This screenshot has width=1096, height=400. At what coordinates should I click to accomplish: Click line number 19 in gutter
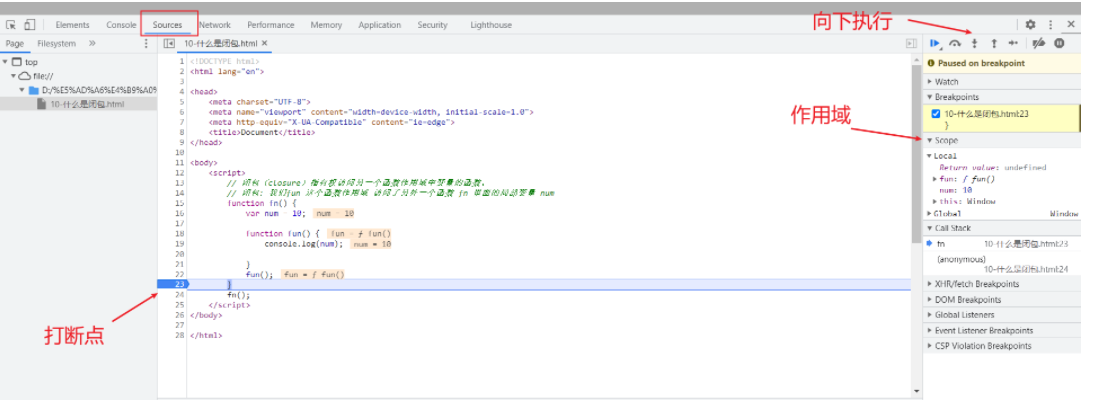[180, 243]
